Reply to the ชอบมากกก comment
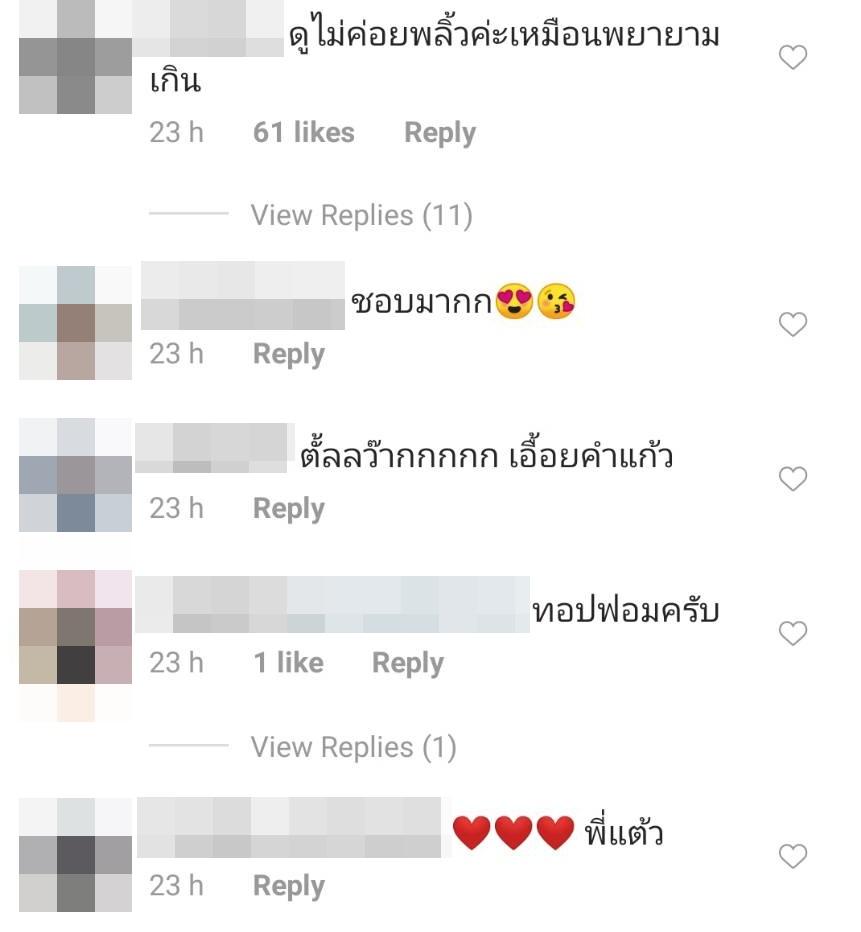 click(x=289, y=354)
